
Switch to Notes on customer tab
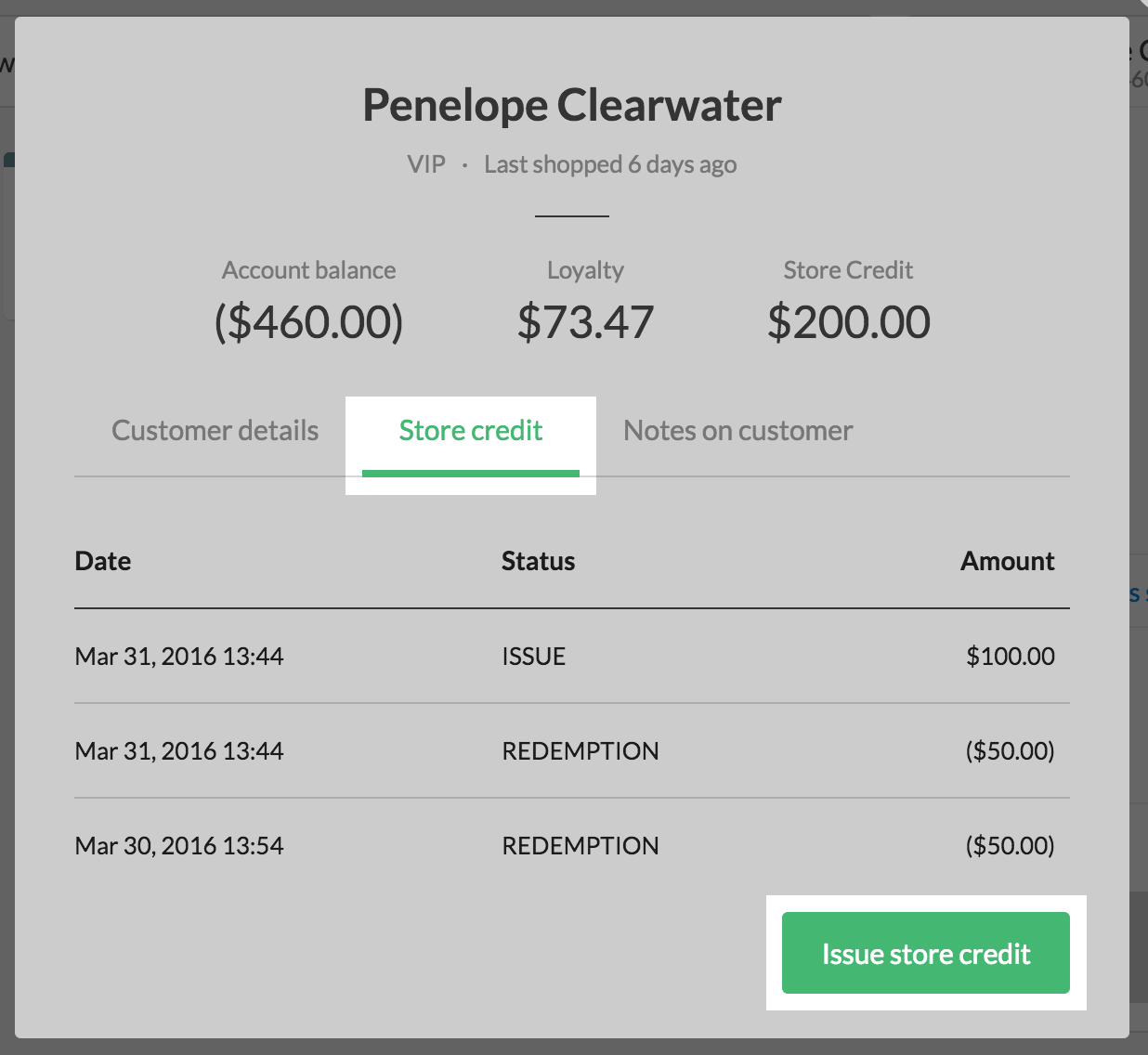coord(738,431)
